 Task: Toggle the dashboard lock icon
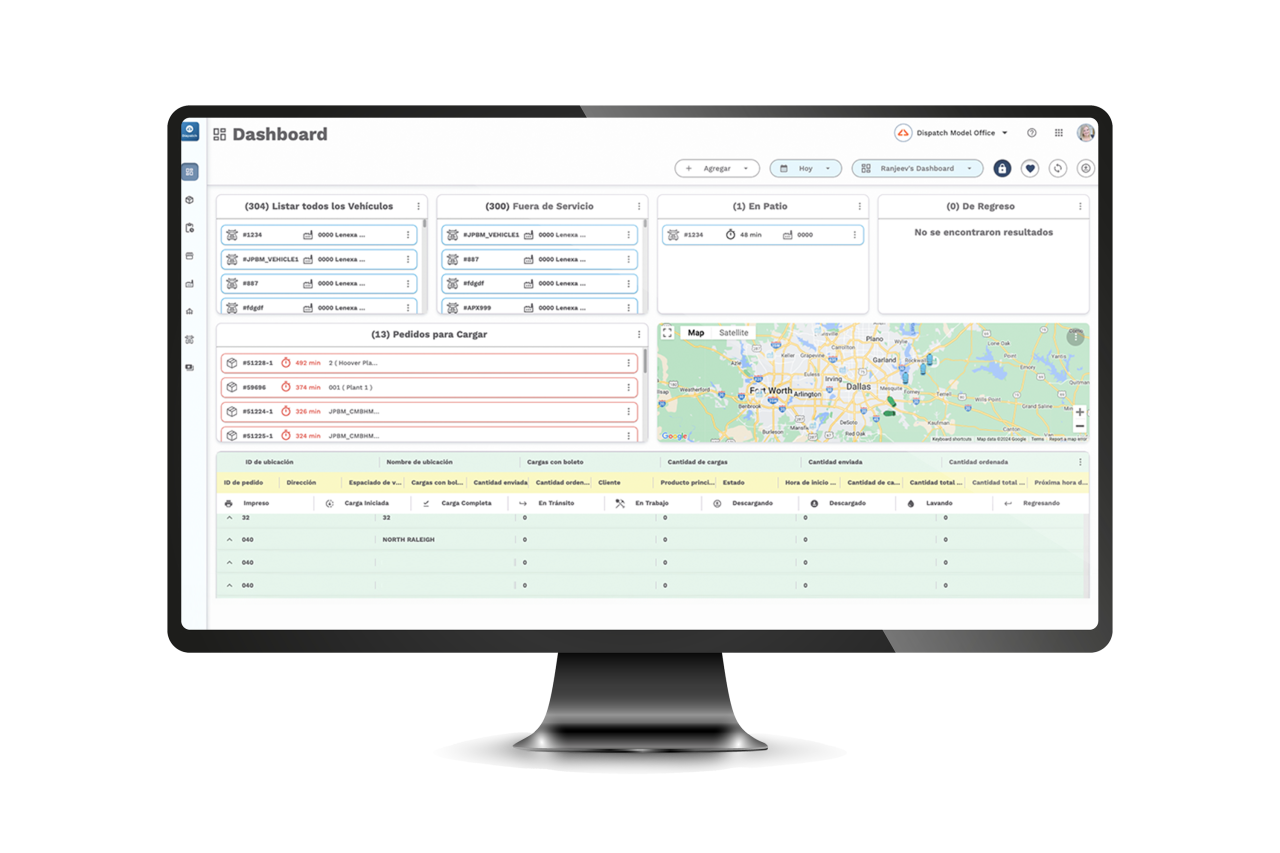[1002, 168]
